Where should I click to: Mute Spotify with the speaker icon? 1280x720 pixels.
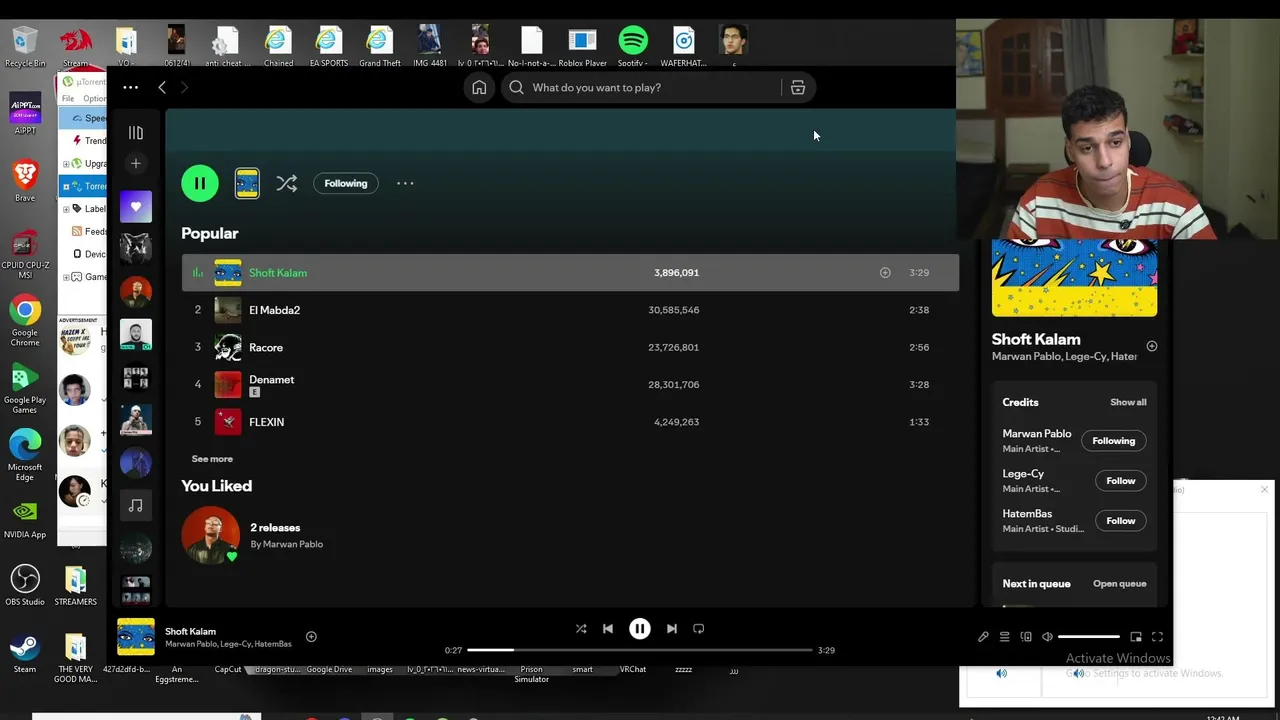tap(1047, 637)
